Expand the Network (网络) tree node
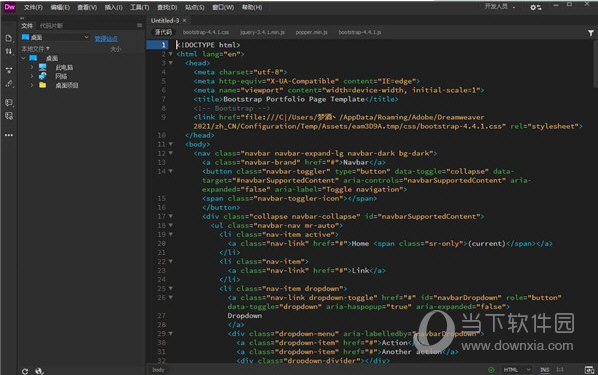Viewport: 598px width, 375px height. coord(32,76)
